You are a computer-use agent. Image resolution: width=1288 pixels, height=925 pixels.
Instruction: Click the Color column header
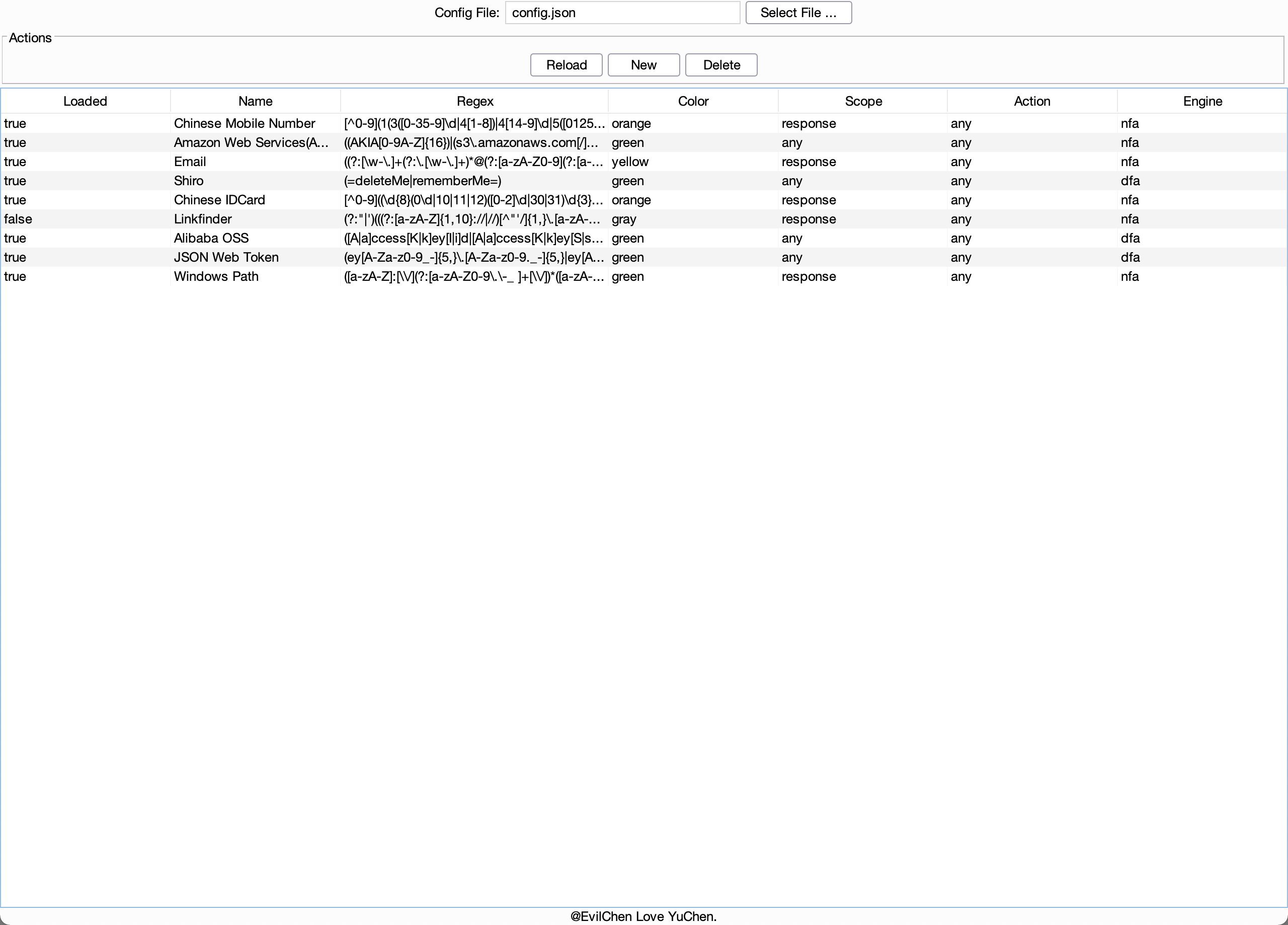pyautogui.click(x=693, y=101)
